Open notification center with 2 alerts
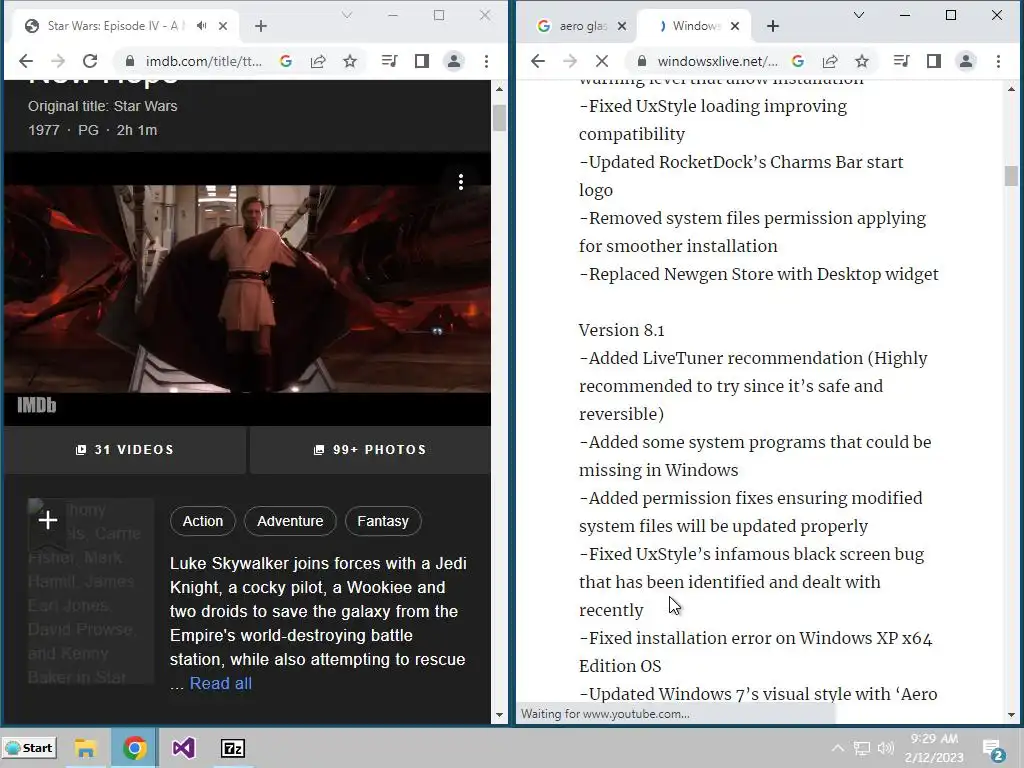The height and width of the screenshot is (768, 1024). coord(994,750)
